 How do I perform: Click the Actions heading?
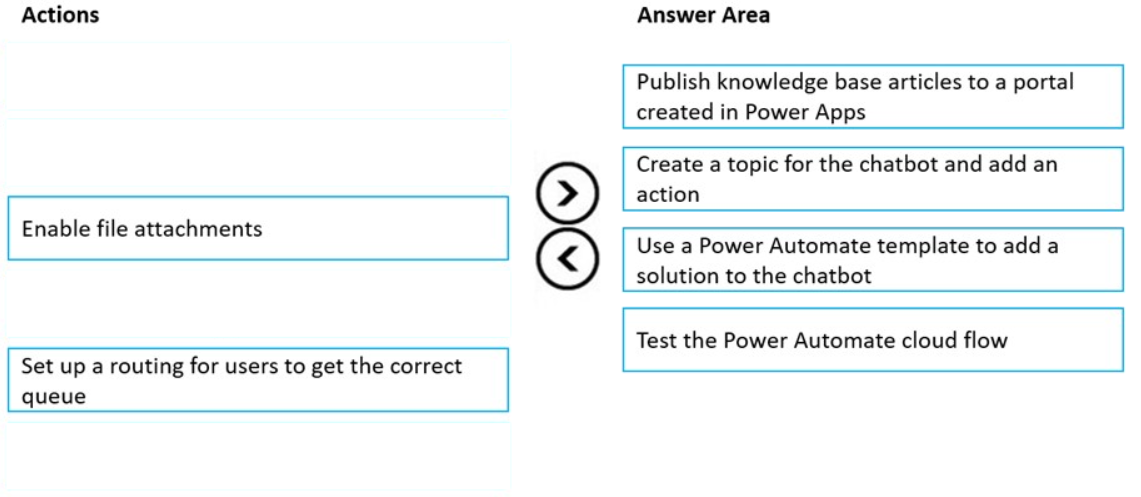click(x=60, y=15)
